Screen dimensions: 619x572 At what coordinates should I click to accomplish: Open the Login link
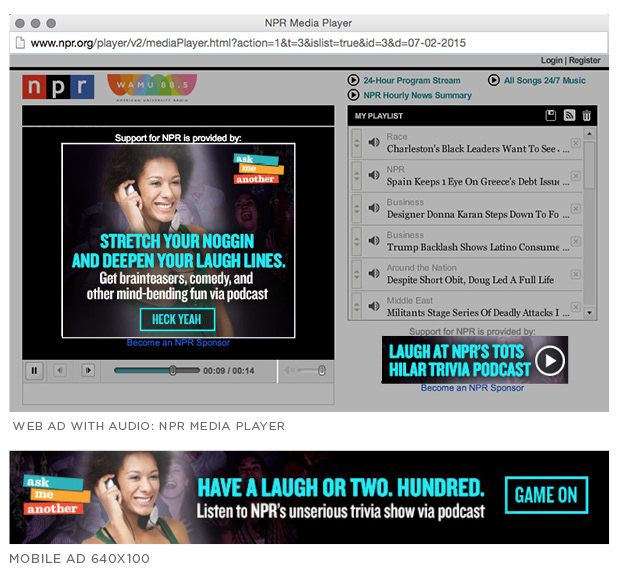coord(551,60)
